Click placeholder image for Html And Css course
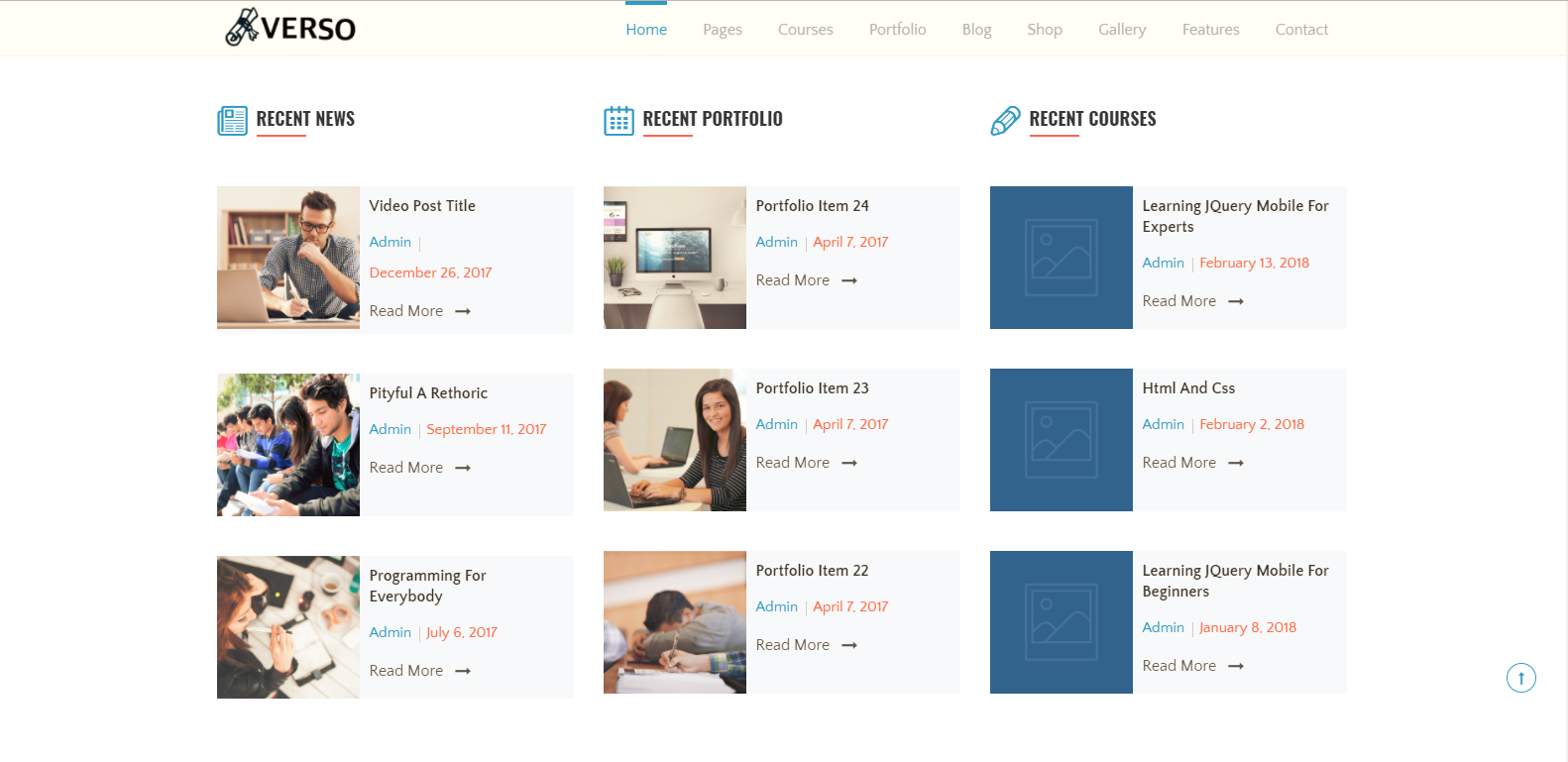The height and width of the screenshot is (762, 1568). pos(1061,440)
